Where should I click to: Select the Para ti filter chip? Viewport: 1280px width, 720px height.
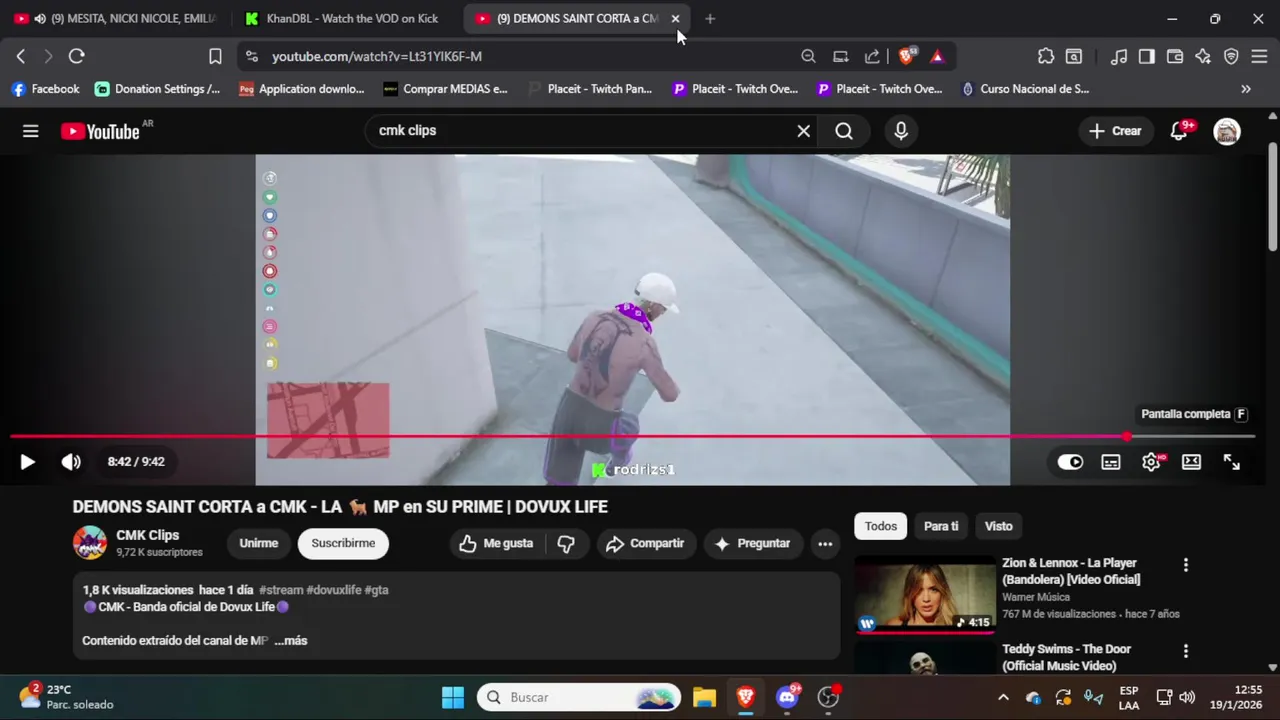(x=941, y=526)
